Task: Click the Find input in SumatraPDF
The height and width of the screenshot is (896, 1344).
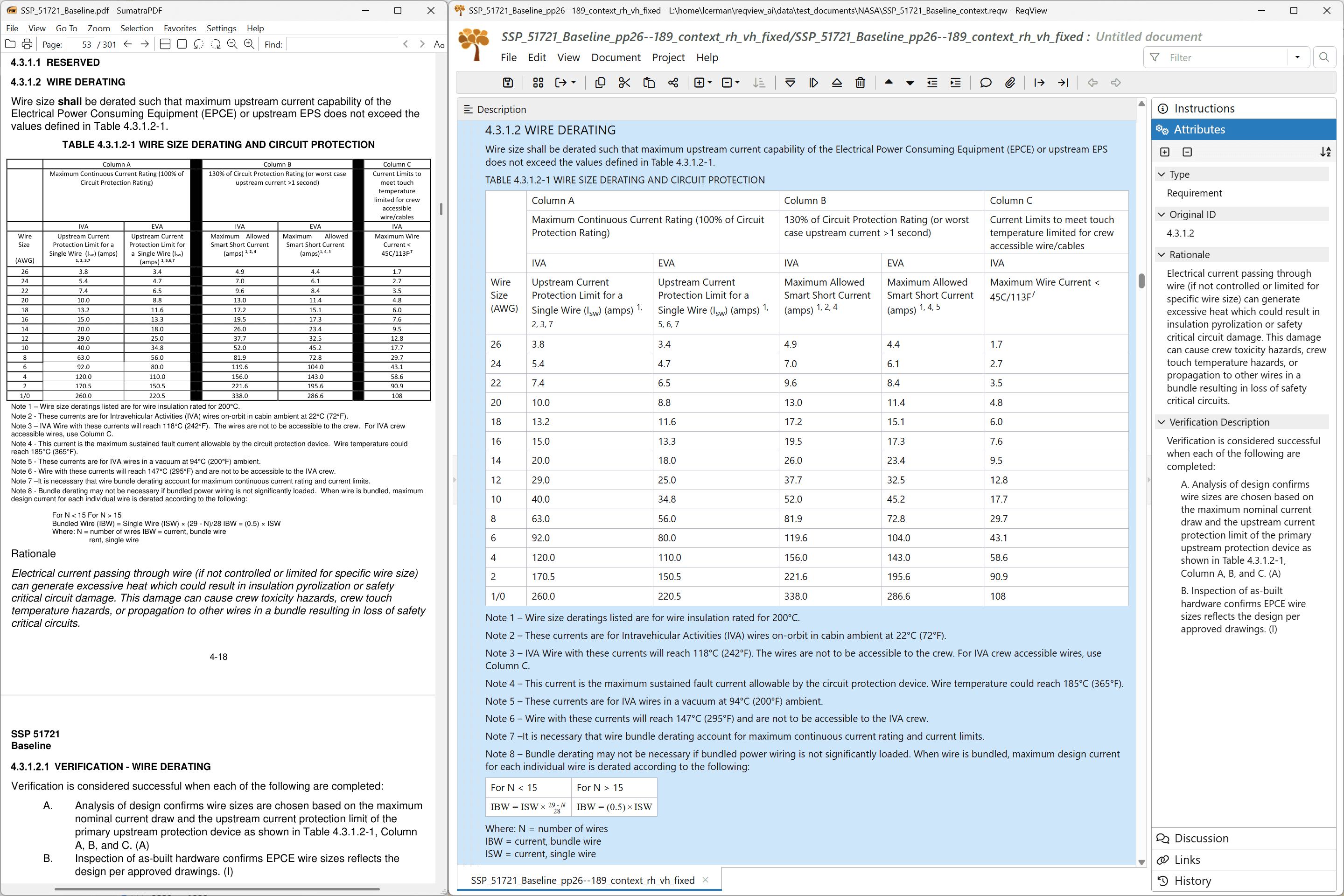Action: tap(342, 44)
